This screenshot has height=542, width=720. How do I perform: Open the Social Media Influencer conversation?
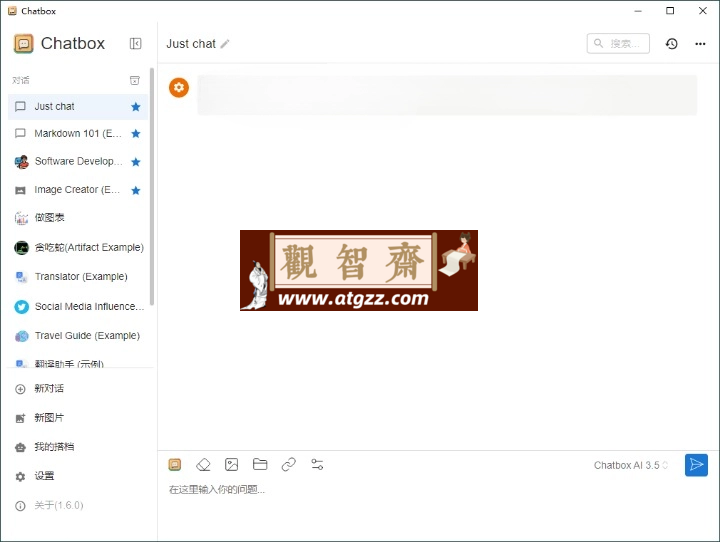78,306
